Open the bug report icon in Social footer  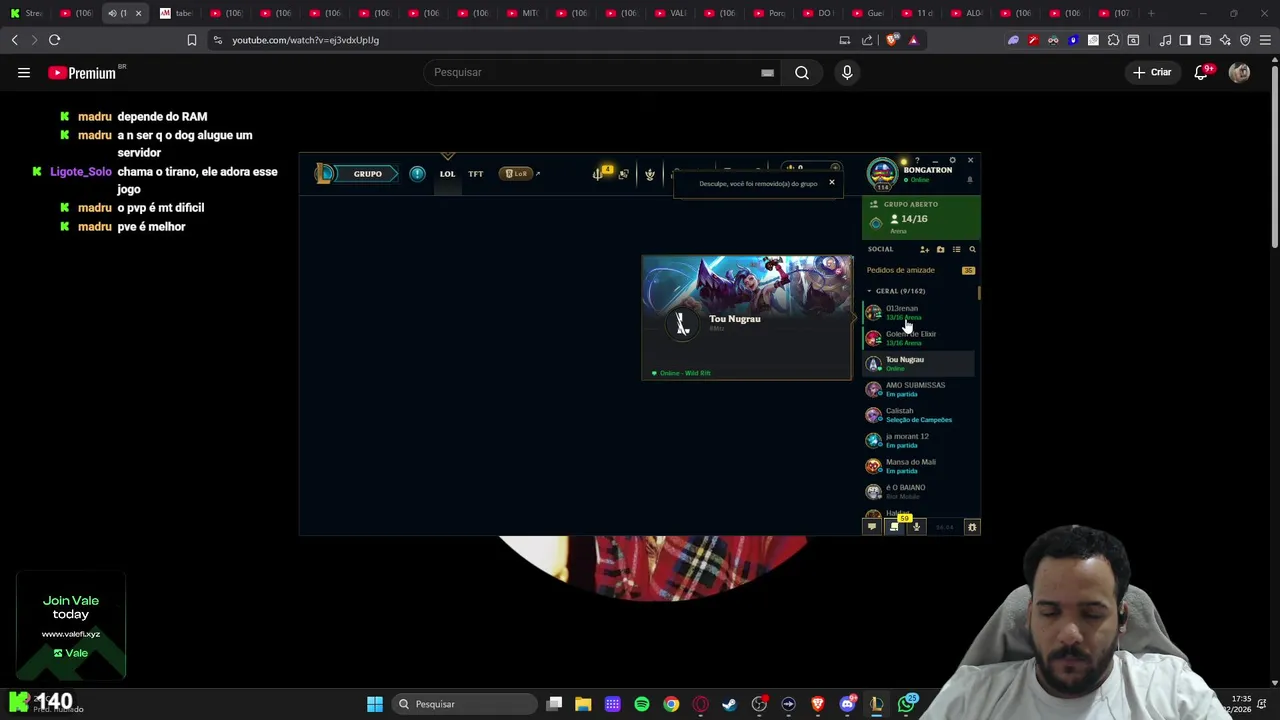(x=972, y=527)
